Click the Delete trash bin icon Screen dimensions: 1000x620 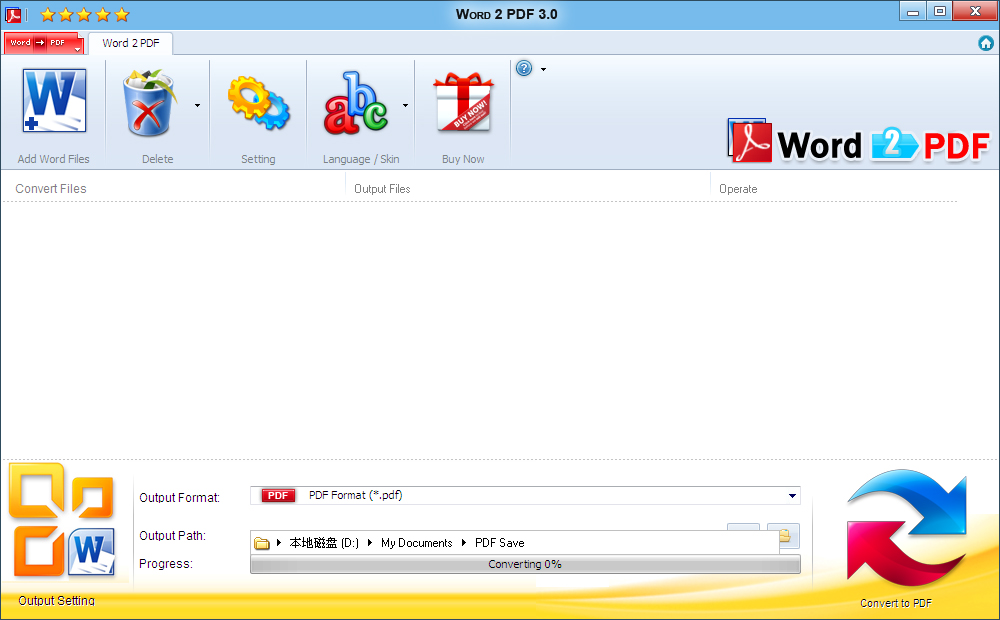pos(149,102)
